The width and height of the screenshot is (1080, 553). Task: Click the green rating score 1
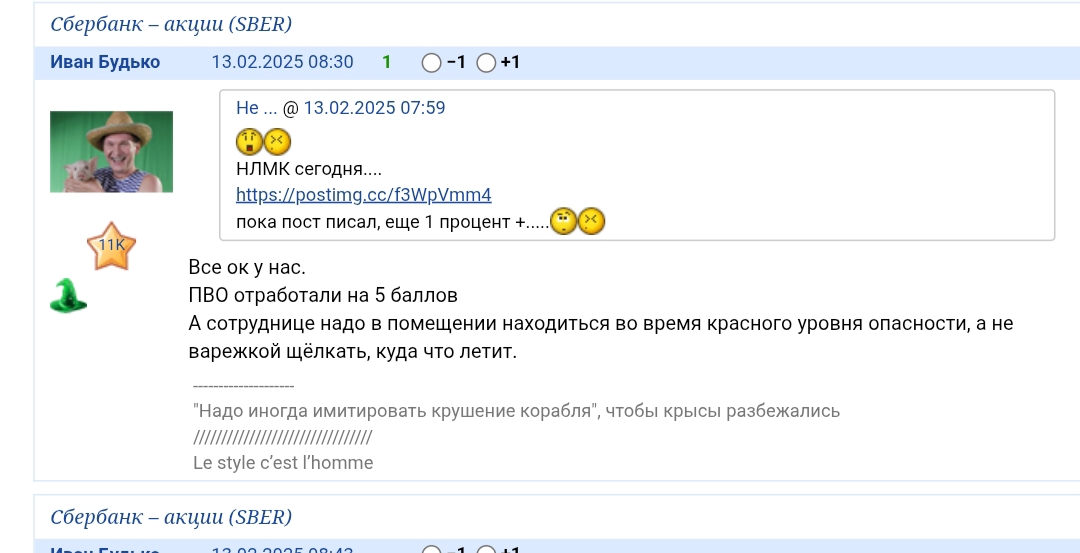tap(386, 62)
